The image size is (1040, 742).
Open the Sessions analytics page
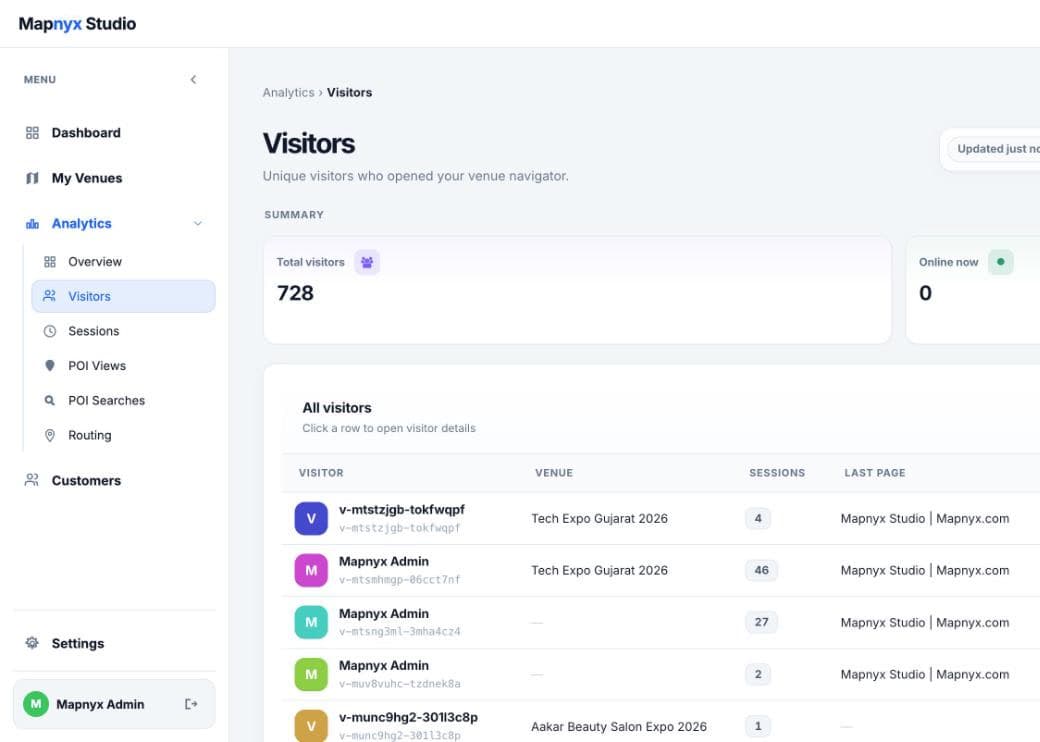[94, 331]
